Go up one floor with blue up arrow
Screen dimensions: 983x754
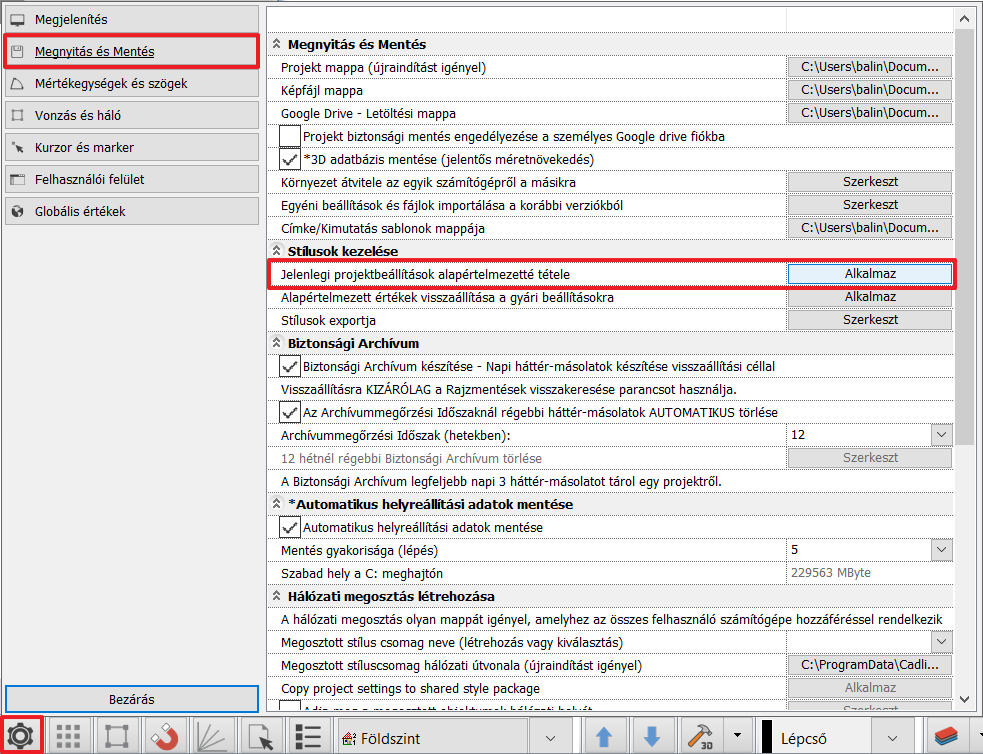click(604, 738)
